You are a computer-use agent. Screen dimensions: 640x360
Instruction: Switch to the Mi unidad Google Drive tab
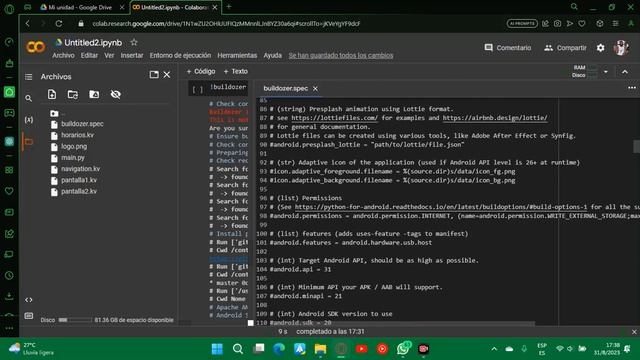tap(80, 7)
